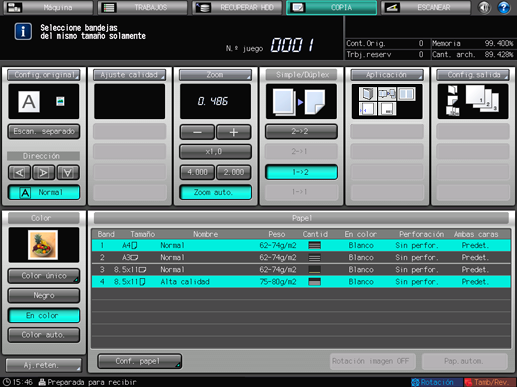
Task: Click the blue information icon
Action: pyautogui.click(x=23, y=32)
